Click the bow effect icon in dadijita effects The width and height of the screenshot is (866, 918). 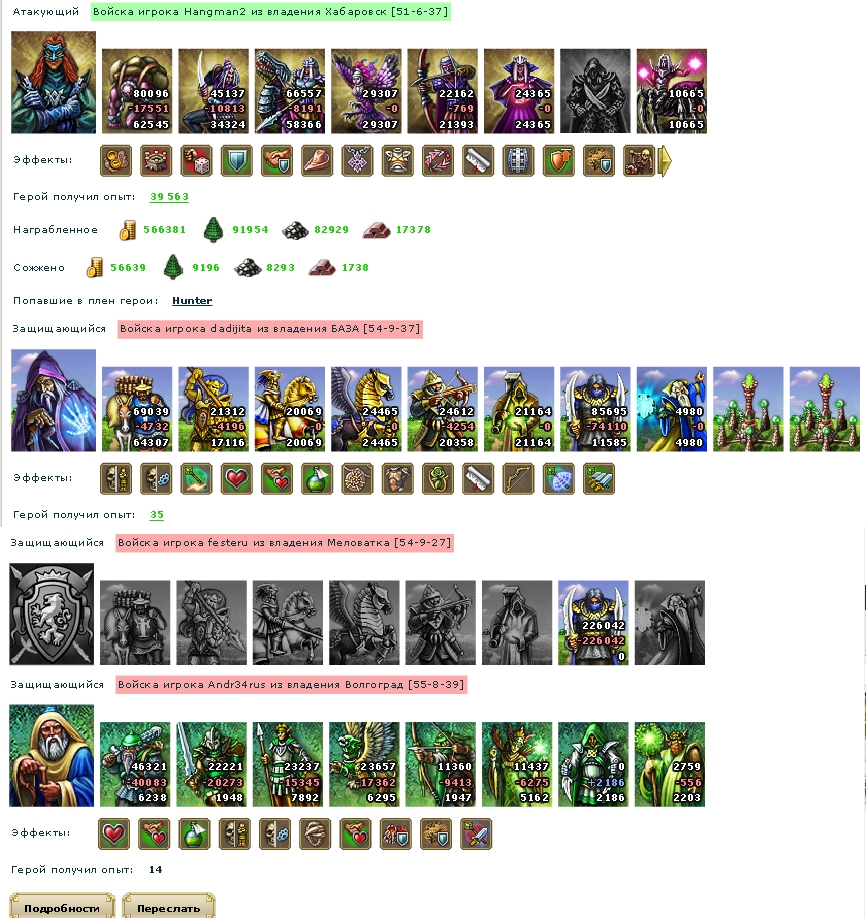(519, 479)
